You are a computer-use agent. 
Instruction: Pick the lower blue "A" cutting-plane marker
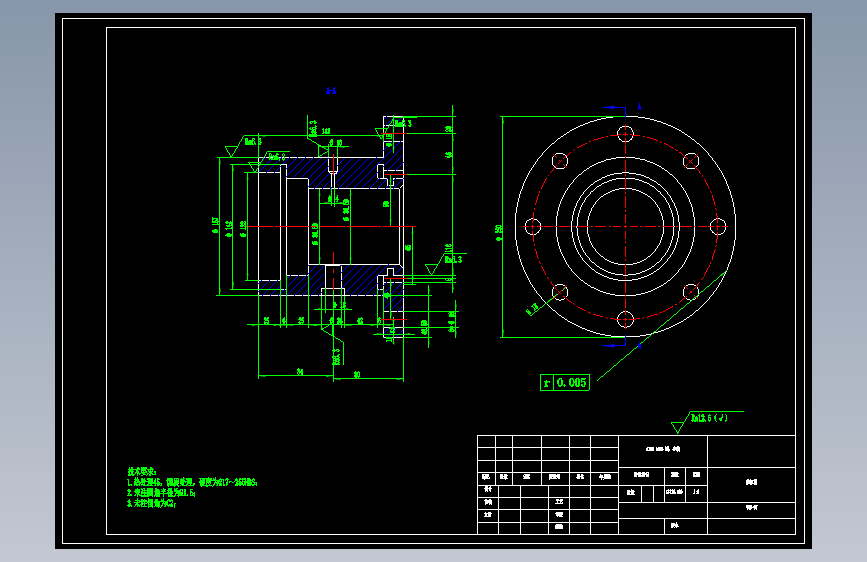tap(639, 346)
